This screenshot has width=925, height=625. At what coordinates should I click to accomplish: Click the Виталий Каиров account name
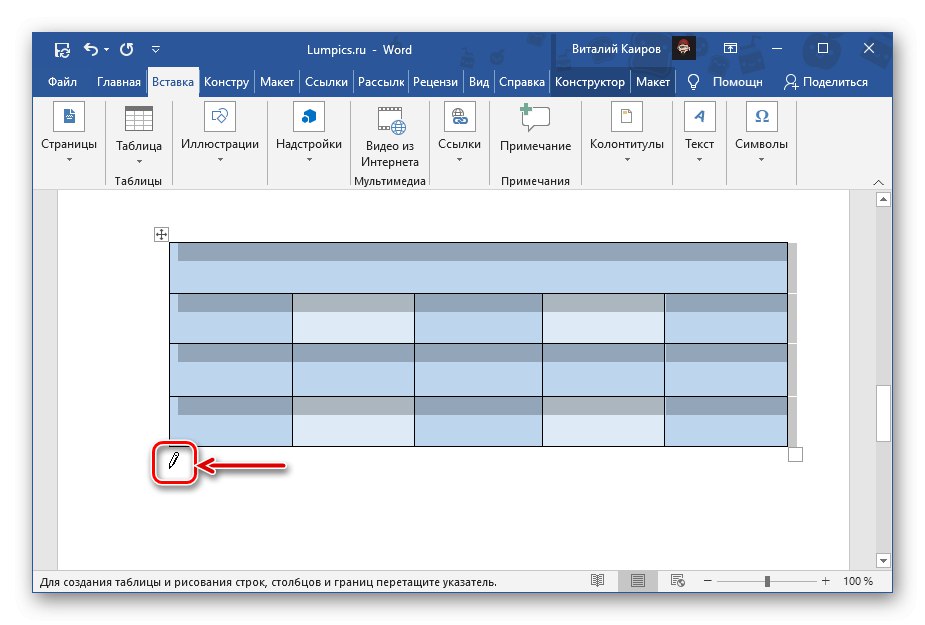(x=616, y=49)
